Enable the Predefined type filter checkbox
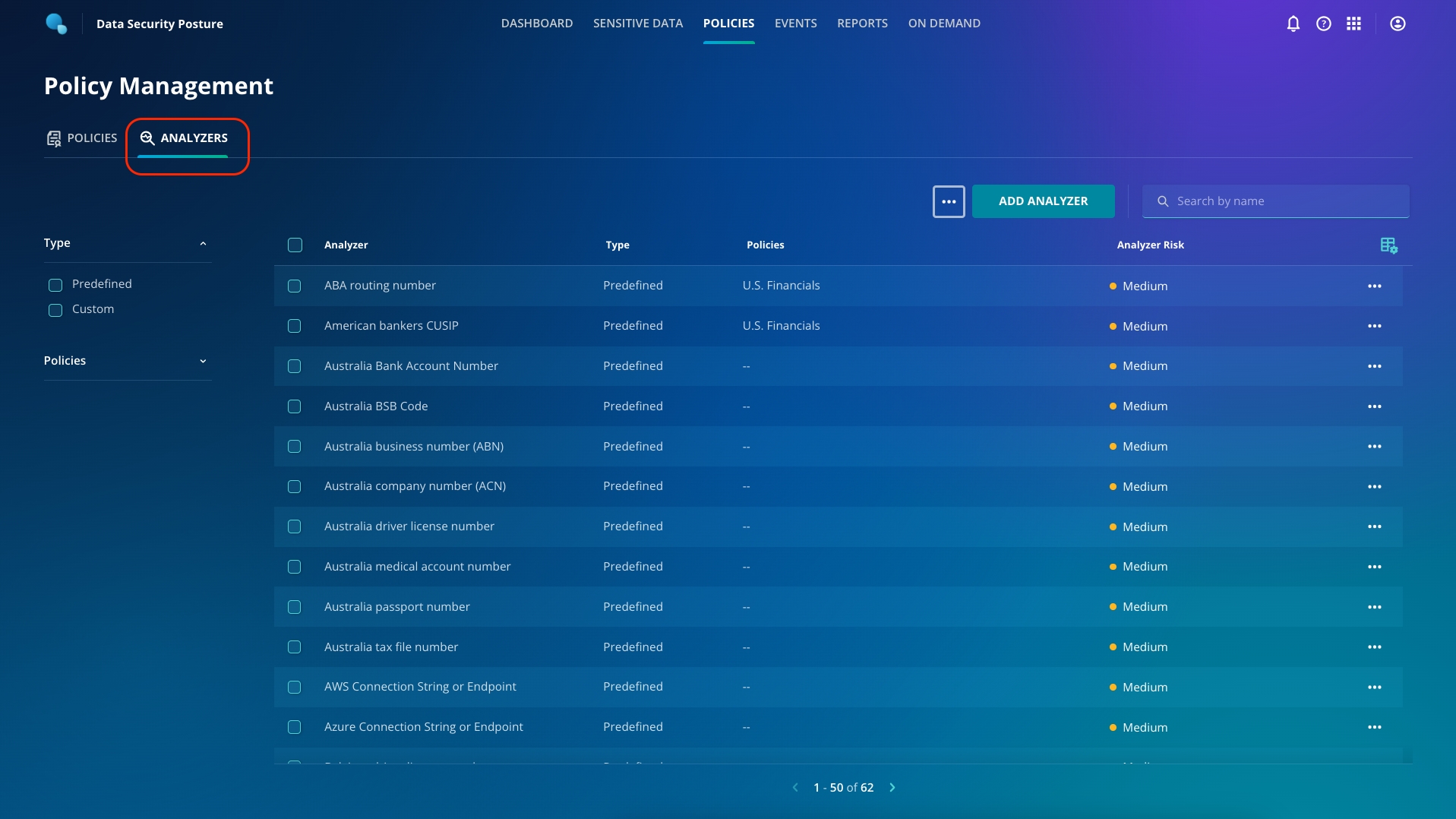The height and width of the screenshot is (819, 1456). (x=55, y=285)
